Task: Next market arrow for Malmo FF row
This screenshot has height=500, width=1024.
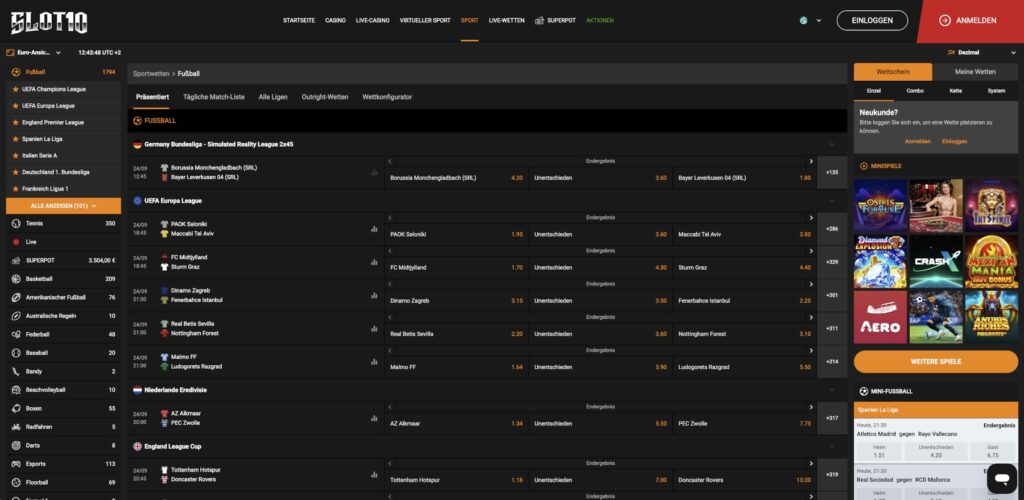Action: pyautogui.click(x=811, y=351)
